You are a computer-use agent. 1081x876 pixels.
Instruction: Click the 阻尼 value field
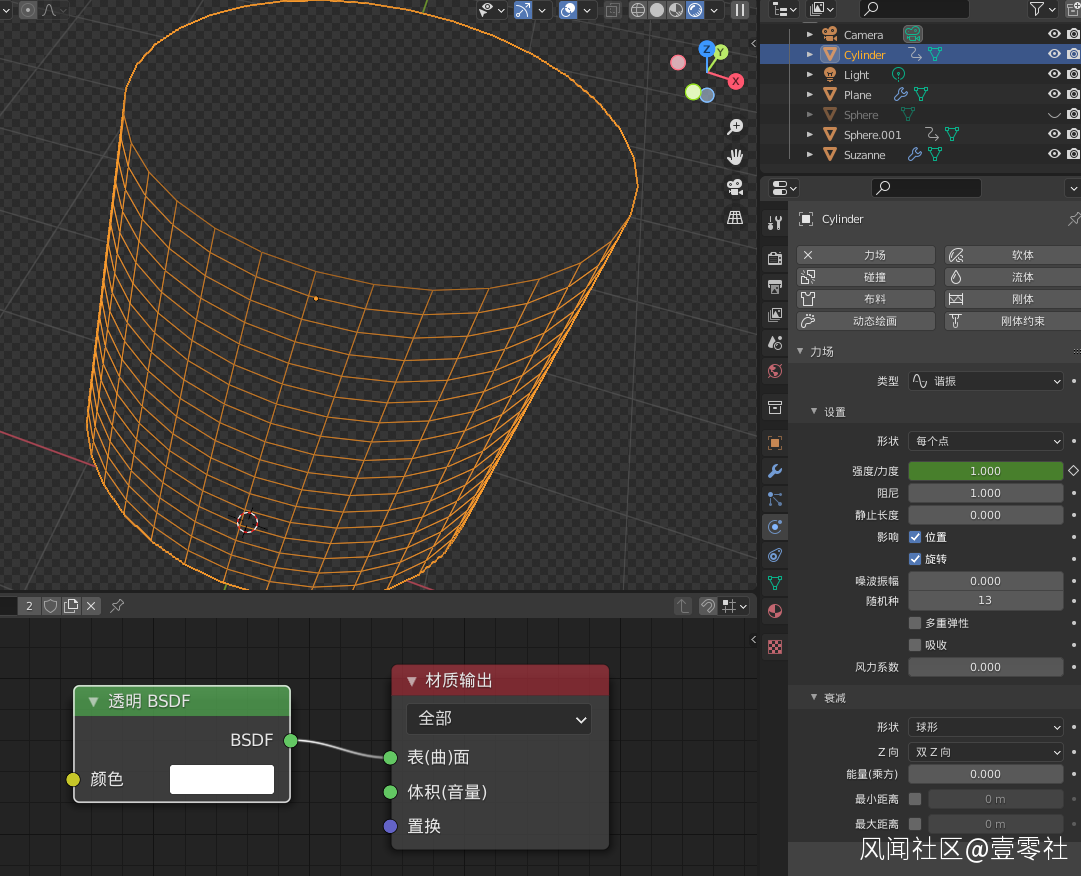(x=985, y=493)
